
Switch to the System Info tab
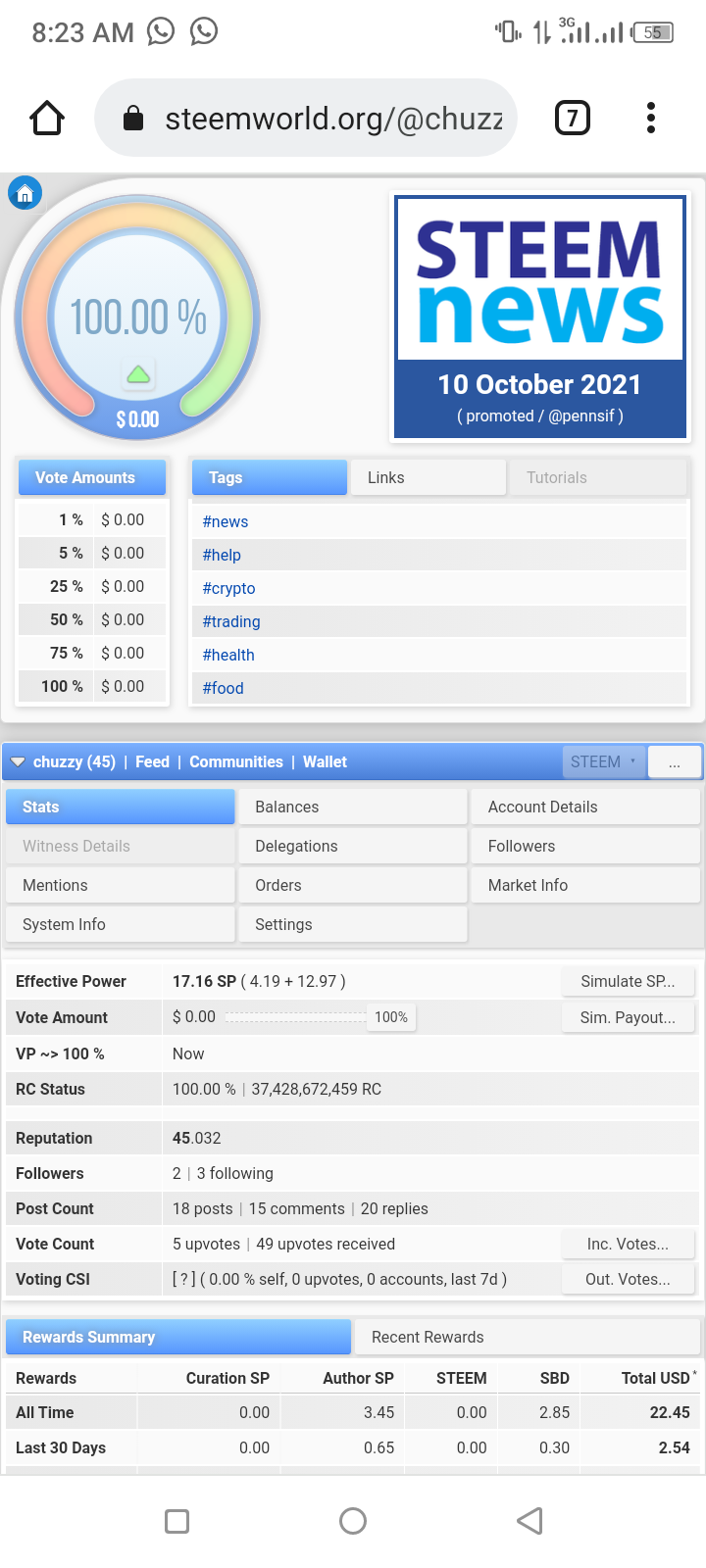(121, 924)
